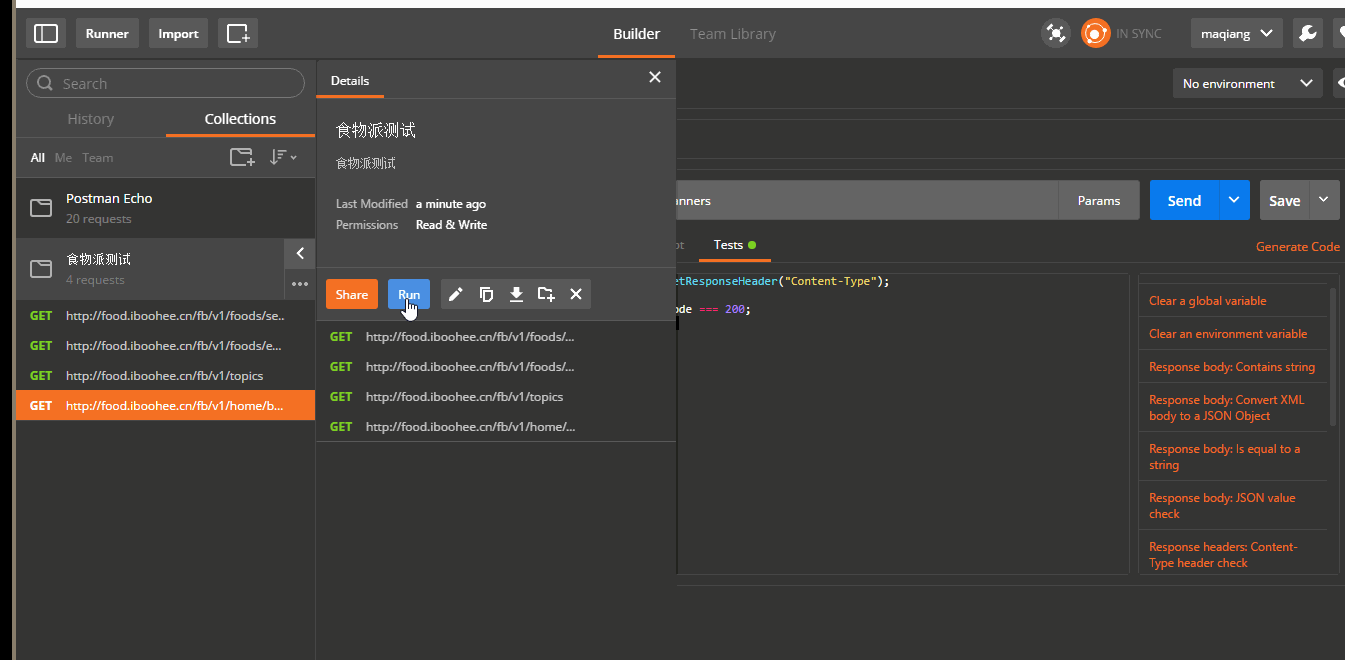Insert Response headers: Content-Type header check snippet

coord(1223,555)
